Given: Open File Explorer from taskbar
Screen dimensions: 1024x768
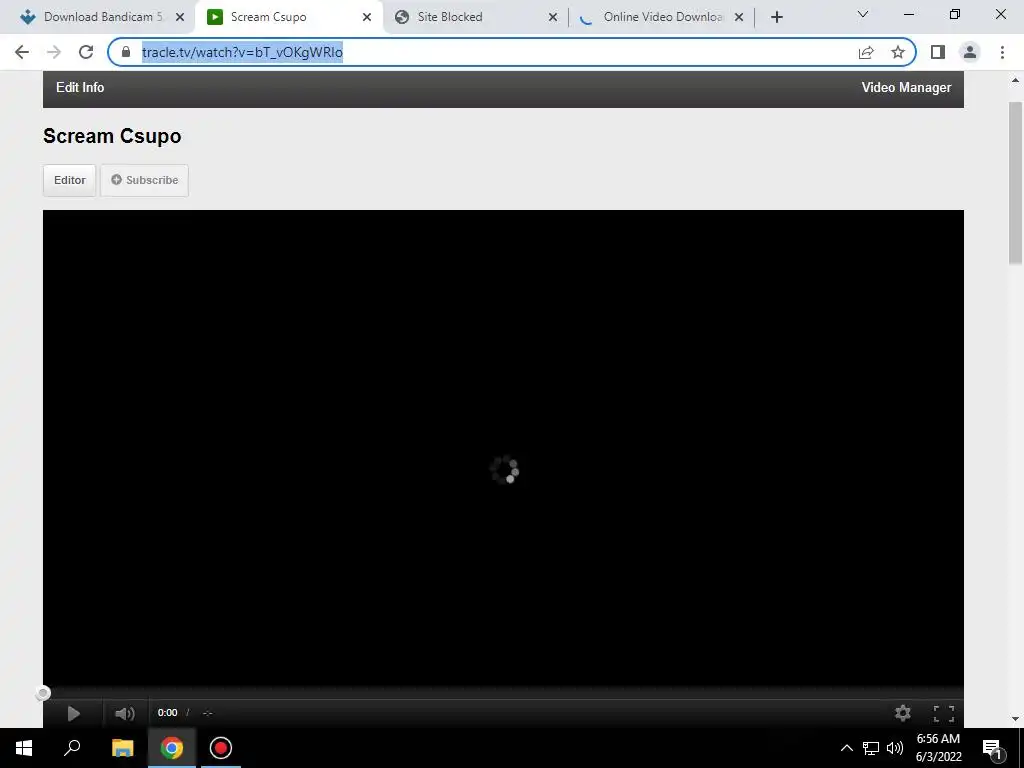Looking at the screenshot, I should point(122,748).
